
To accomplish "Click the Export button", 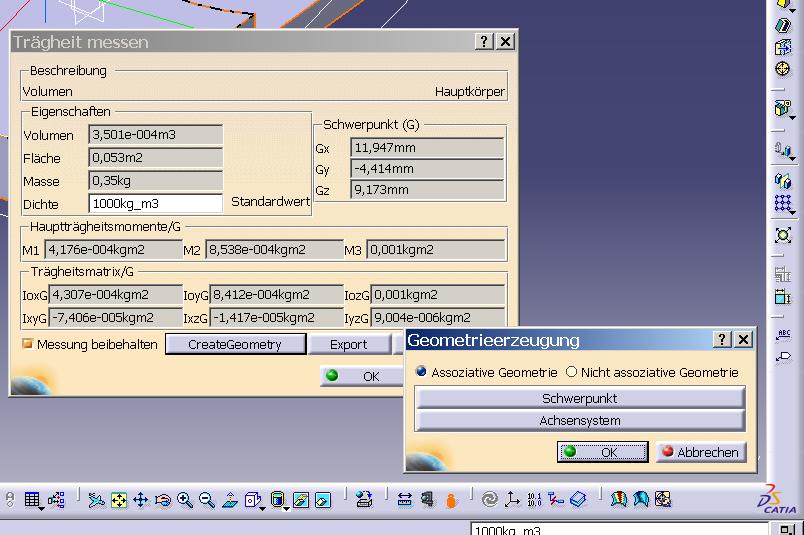I will click(349, 344).
